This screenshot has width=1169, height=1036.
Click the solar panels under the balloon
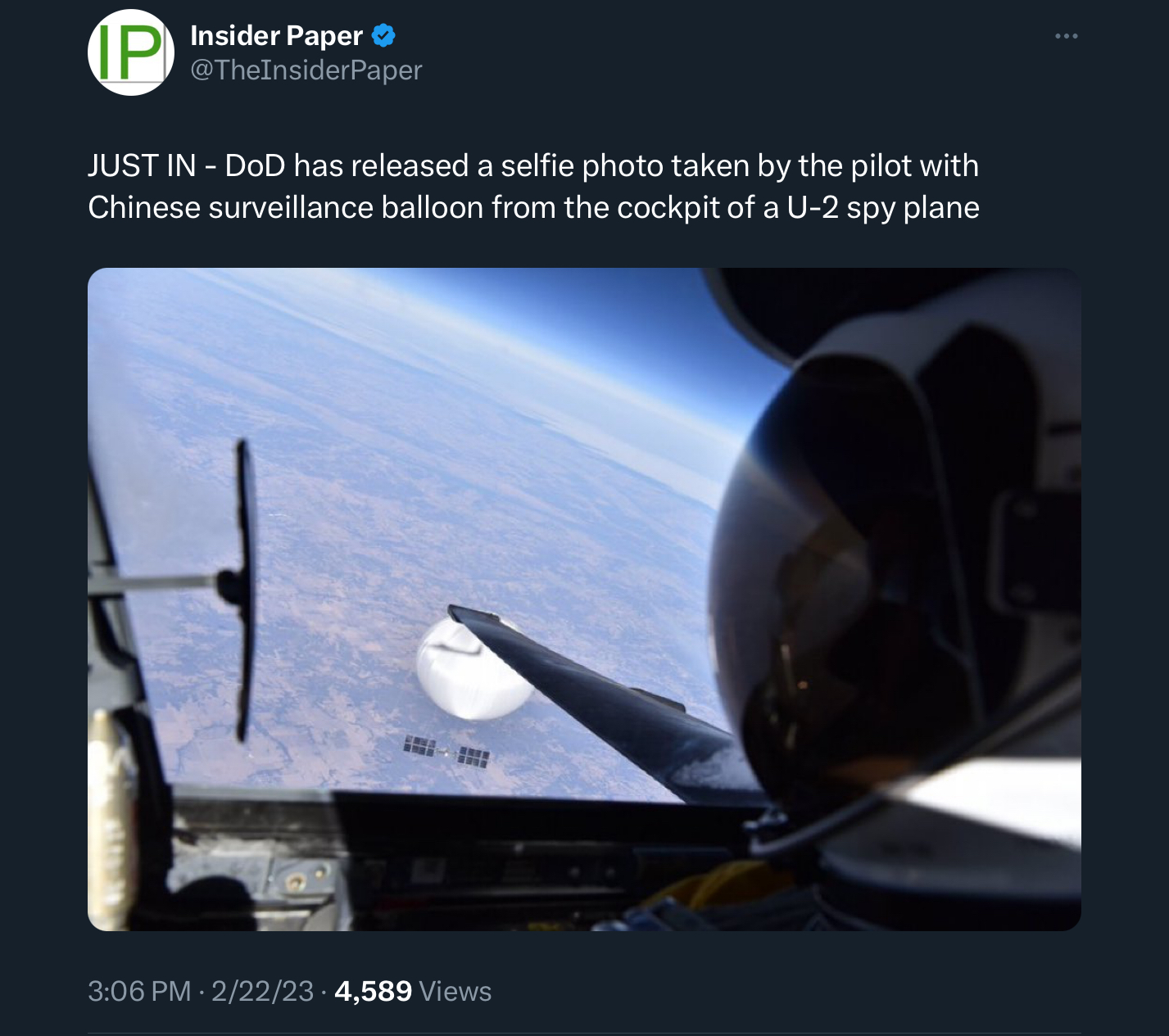[446, 751]
